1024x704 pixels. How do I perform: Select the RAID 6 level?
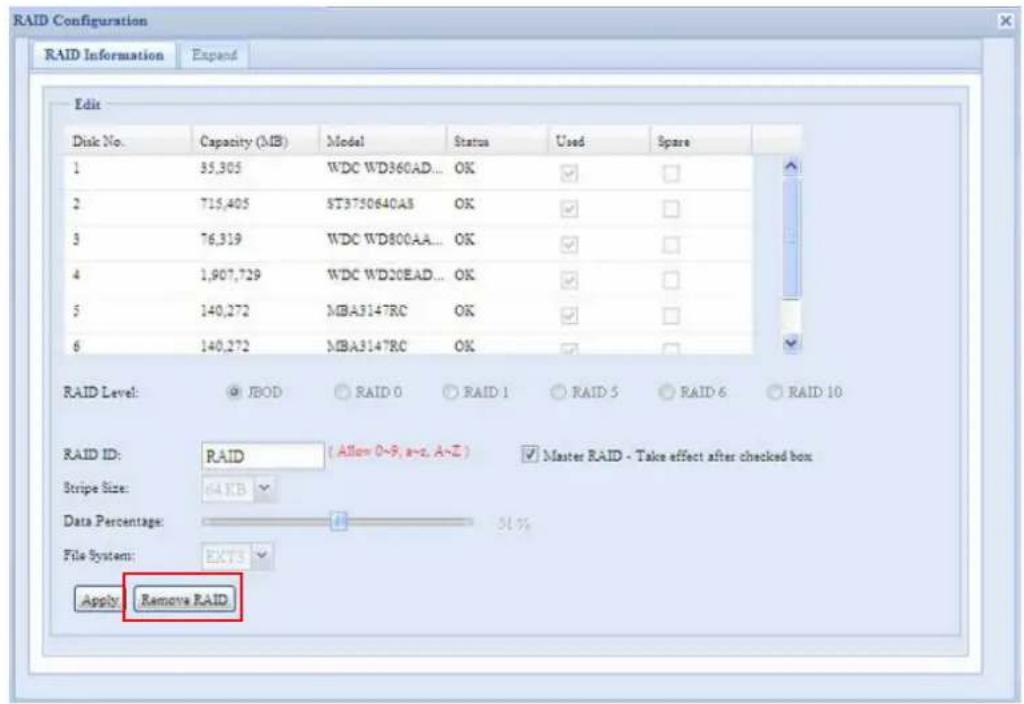pos(666,392)
